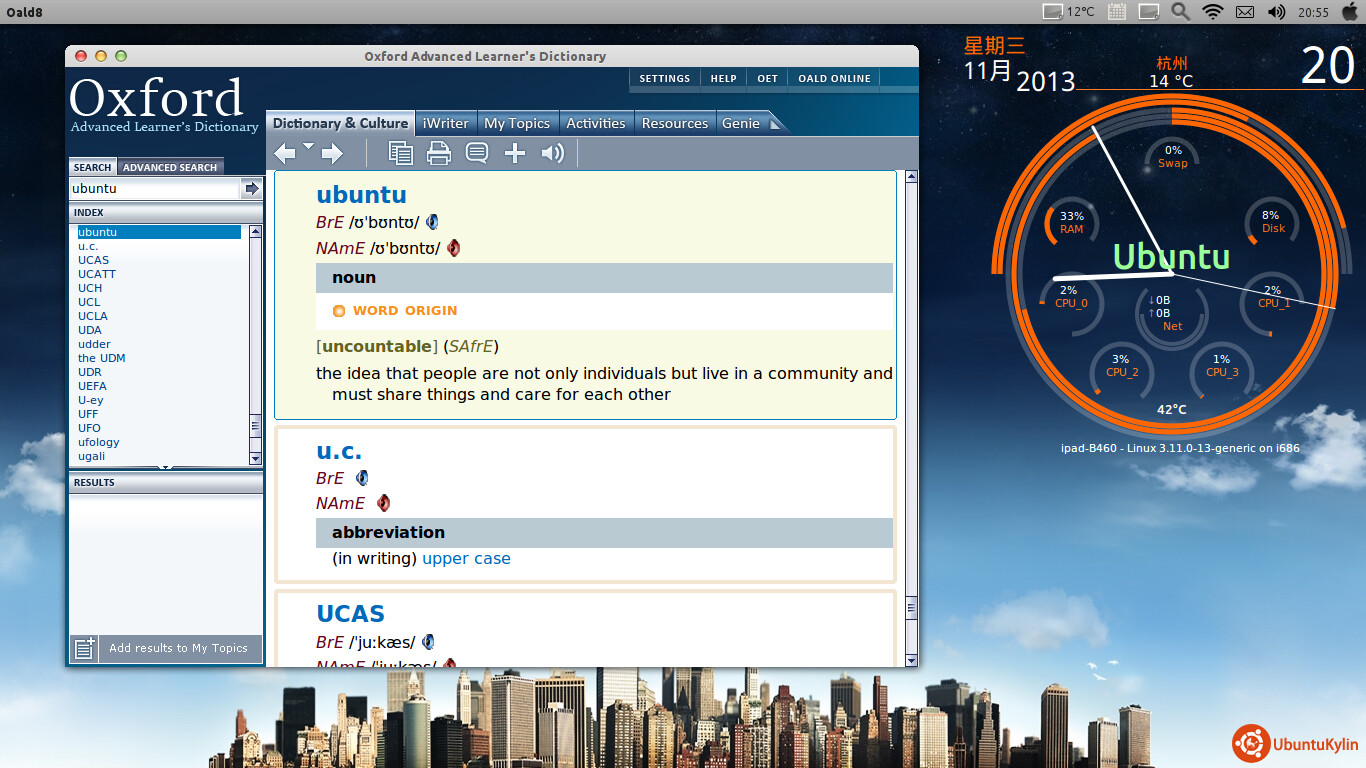Select UEFA in the index list
The height and width of the screenshot is (768, 1366).
(92, 386)
